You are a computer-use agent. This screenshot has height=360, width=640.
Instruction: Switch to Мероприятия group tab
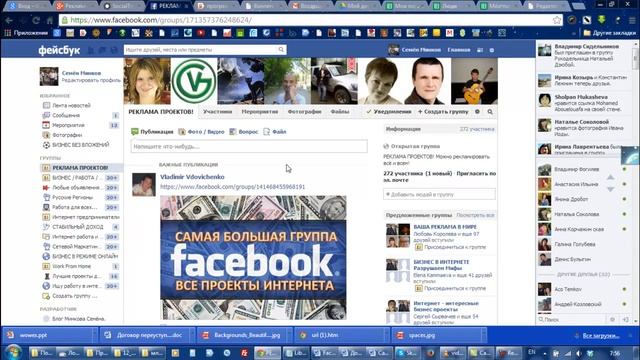coord(260,111)
